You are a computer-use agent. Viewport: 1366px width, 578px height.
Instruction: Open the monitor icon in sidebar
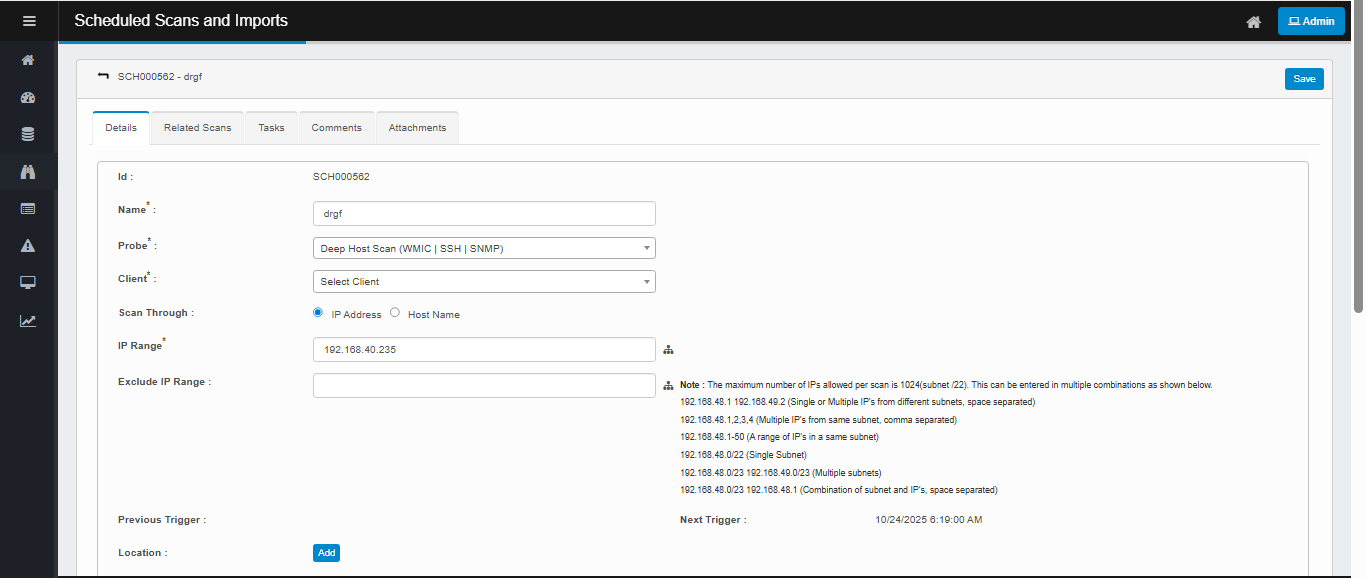[28, 283]
